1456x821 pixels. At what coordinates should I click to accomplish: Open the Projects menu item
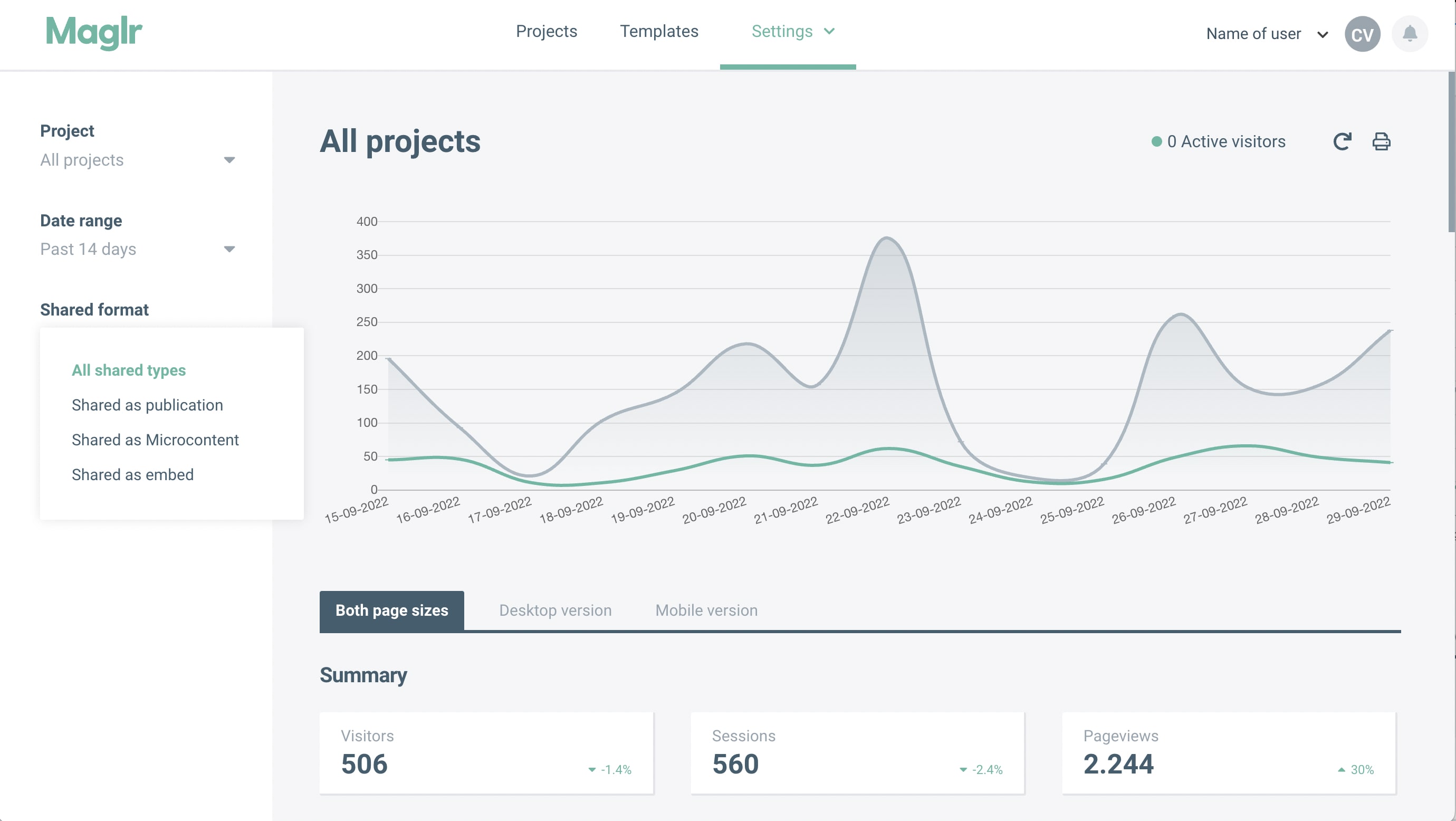(x=546, y=30)
